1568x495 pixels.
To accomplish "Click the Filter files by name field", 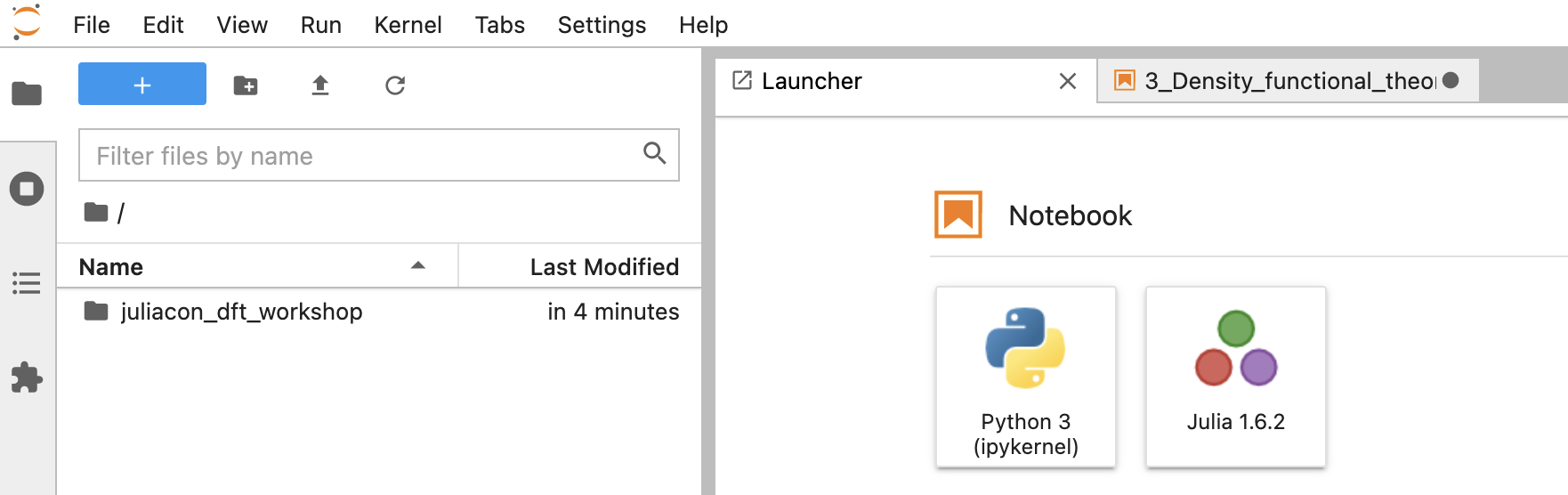I will (x=365, y=156).
